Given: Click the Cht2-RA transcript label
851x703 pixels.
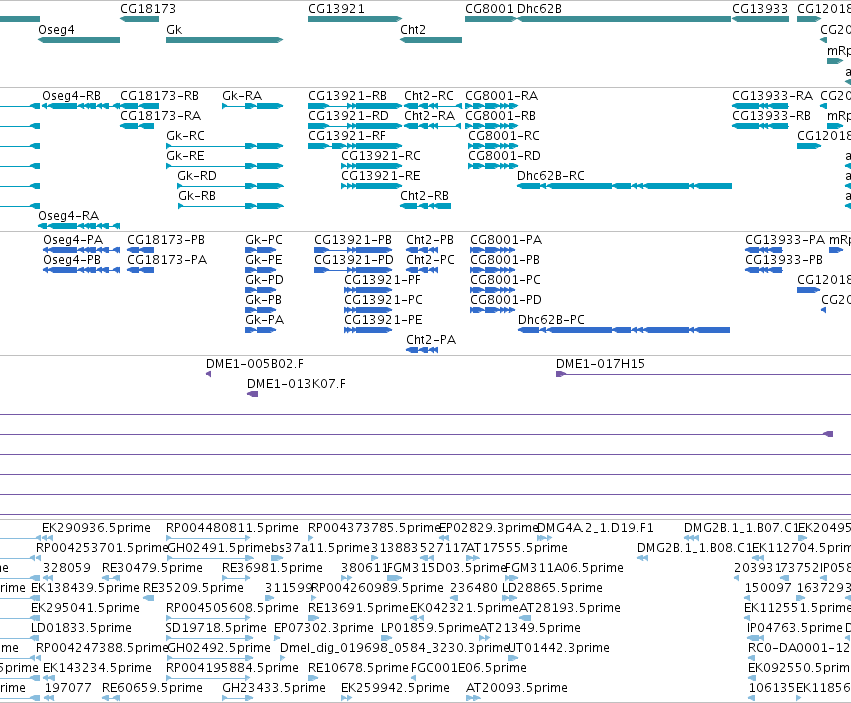Looking at the screenshot, I should (x=430, y=116).
